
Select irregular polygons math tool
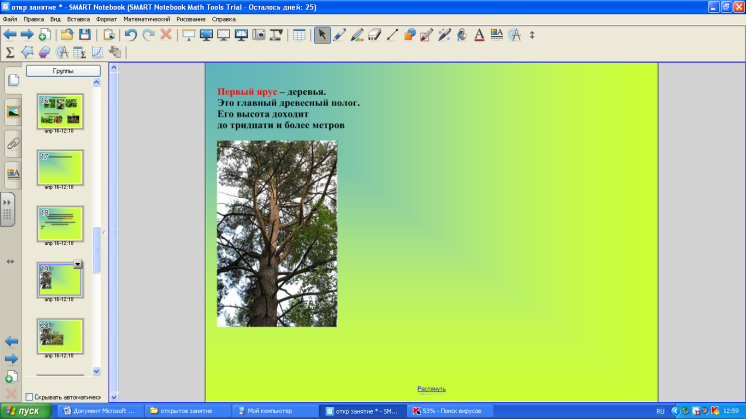(x=27, y=52)
